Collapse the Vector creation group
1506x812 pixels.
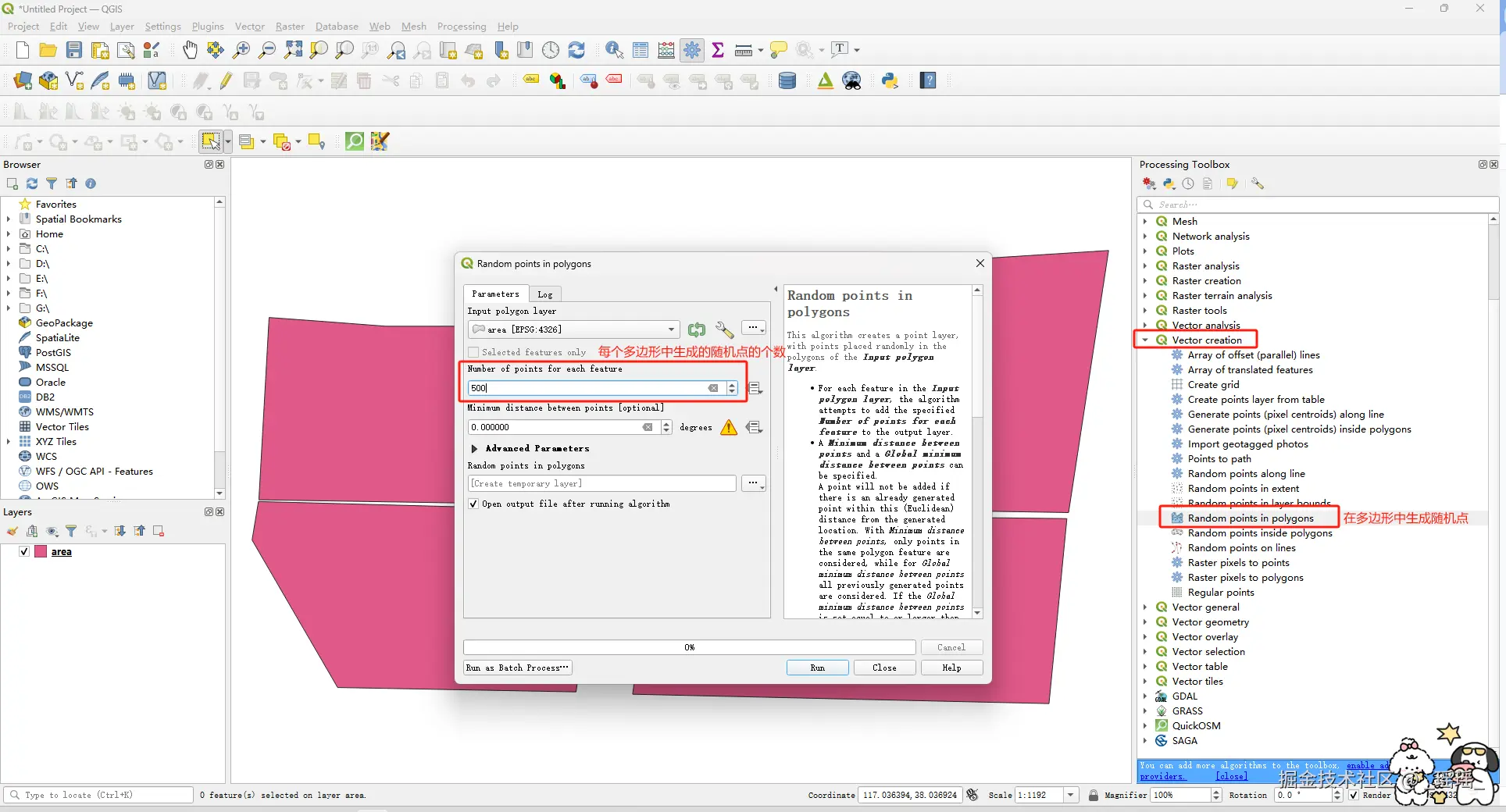pos(1145,340)
